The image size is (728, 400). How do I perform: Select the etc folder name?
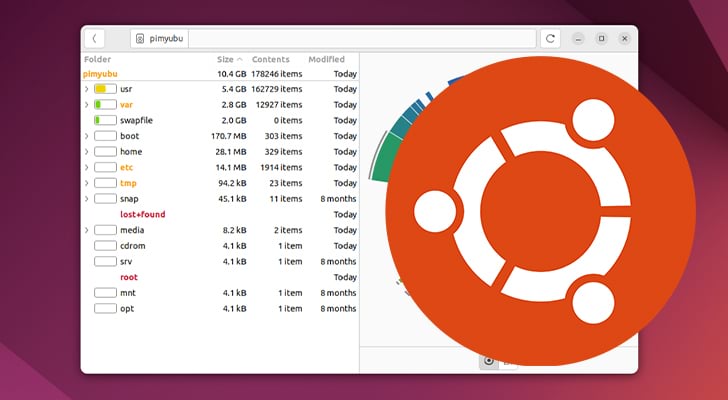tap(126, 168)
